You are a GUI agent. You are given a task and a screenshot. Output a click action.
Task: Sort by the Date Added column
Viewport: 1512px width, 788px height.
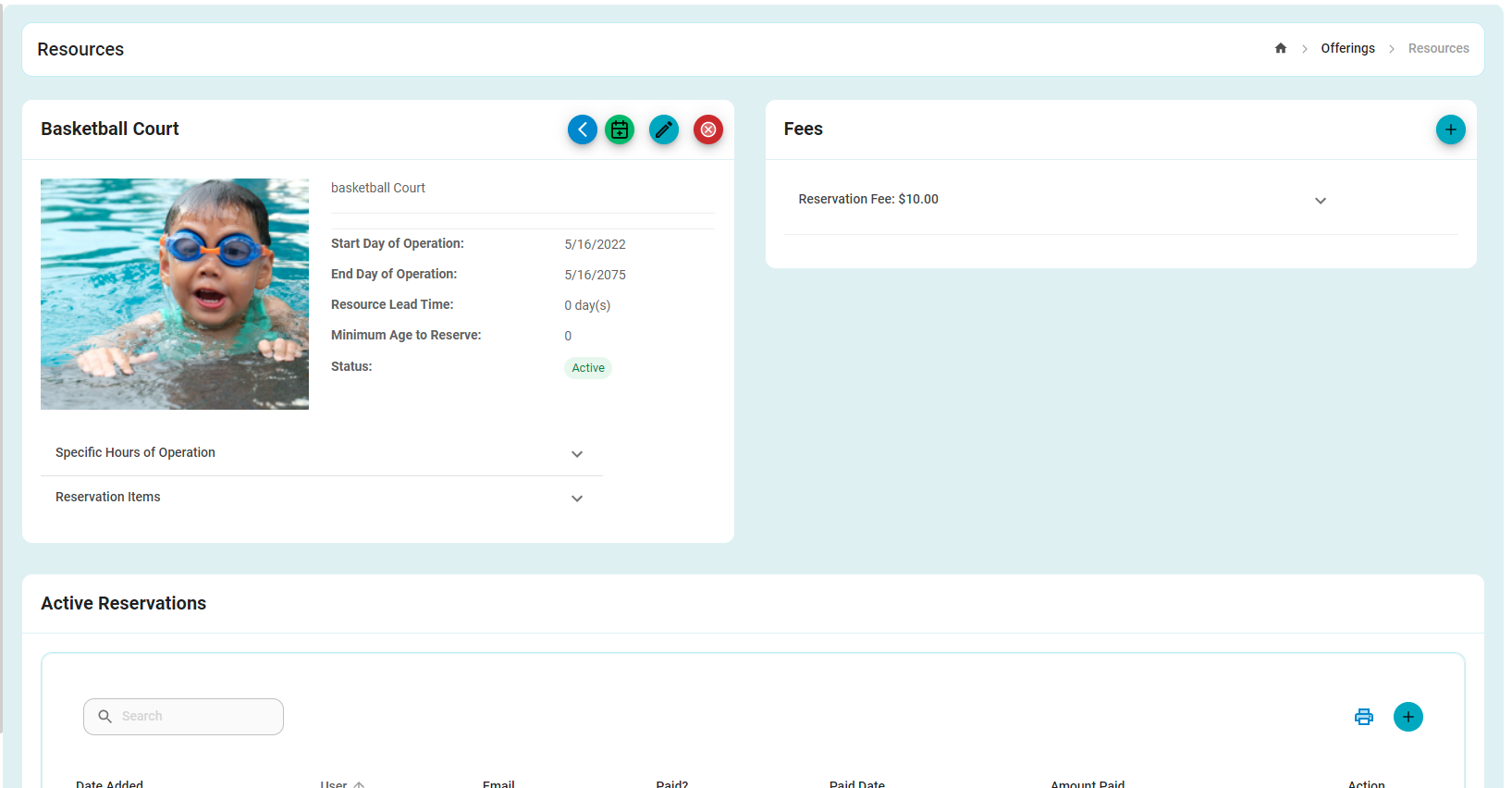[109, 782]
